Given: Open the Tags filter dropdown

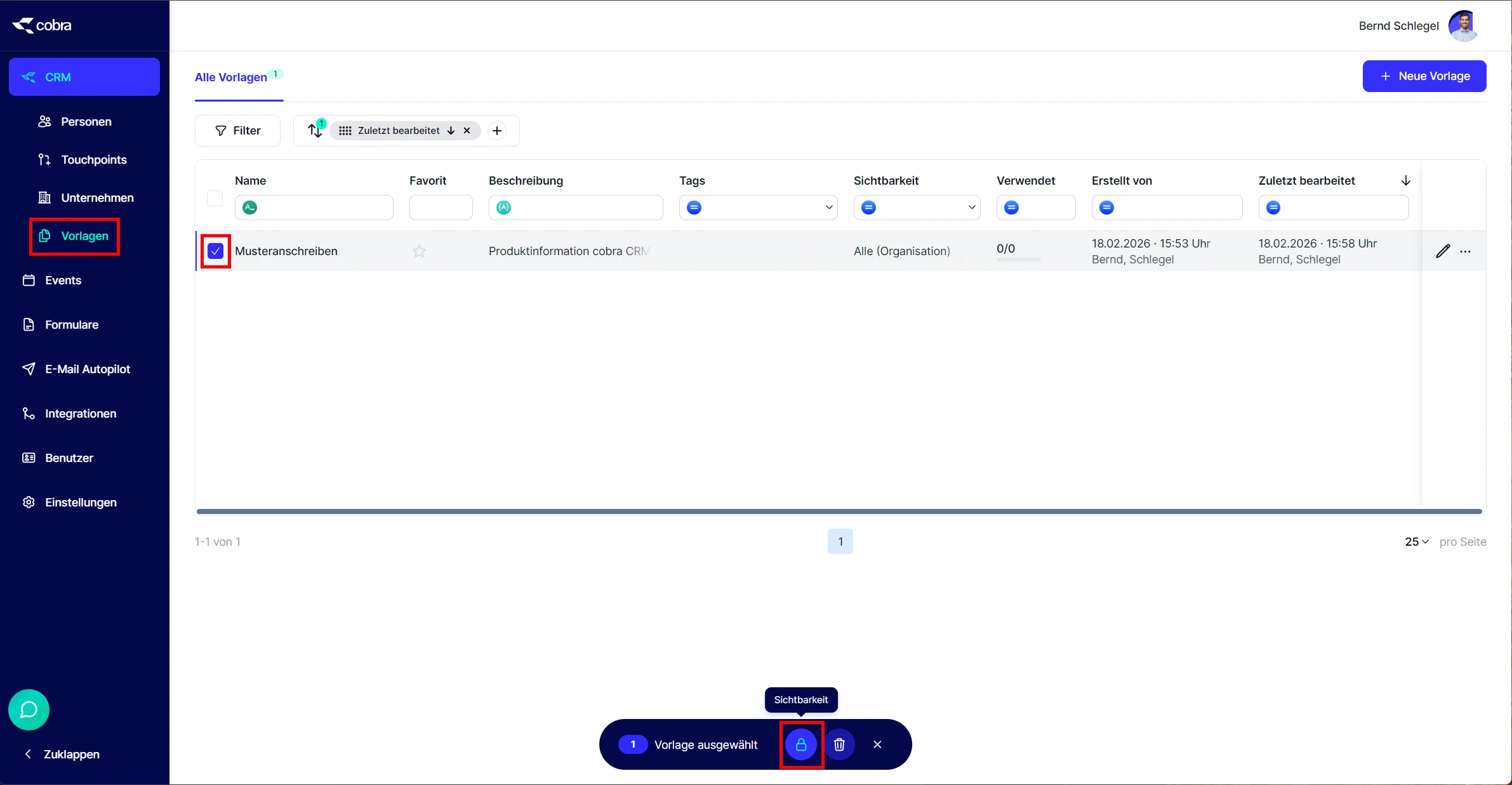Looking at the screenshot, I should point(828,208).
